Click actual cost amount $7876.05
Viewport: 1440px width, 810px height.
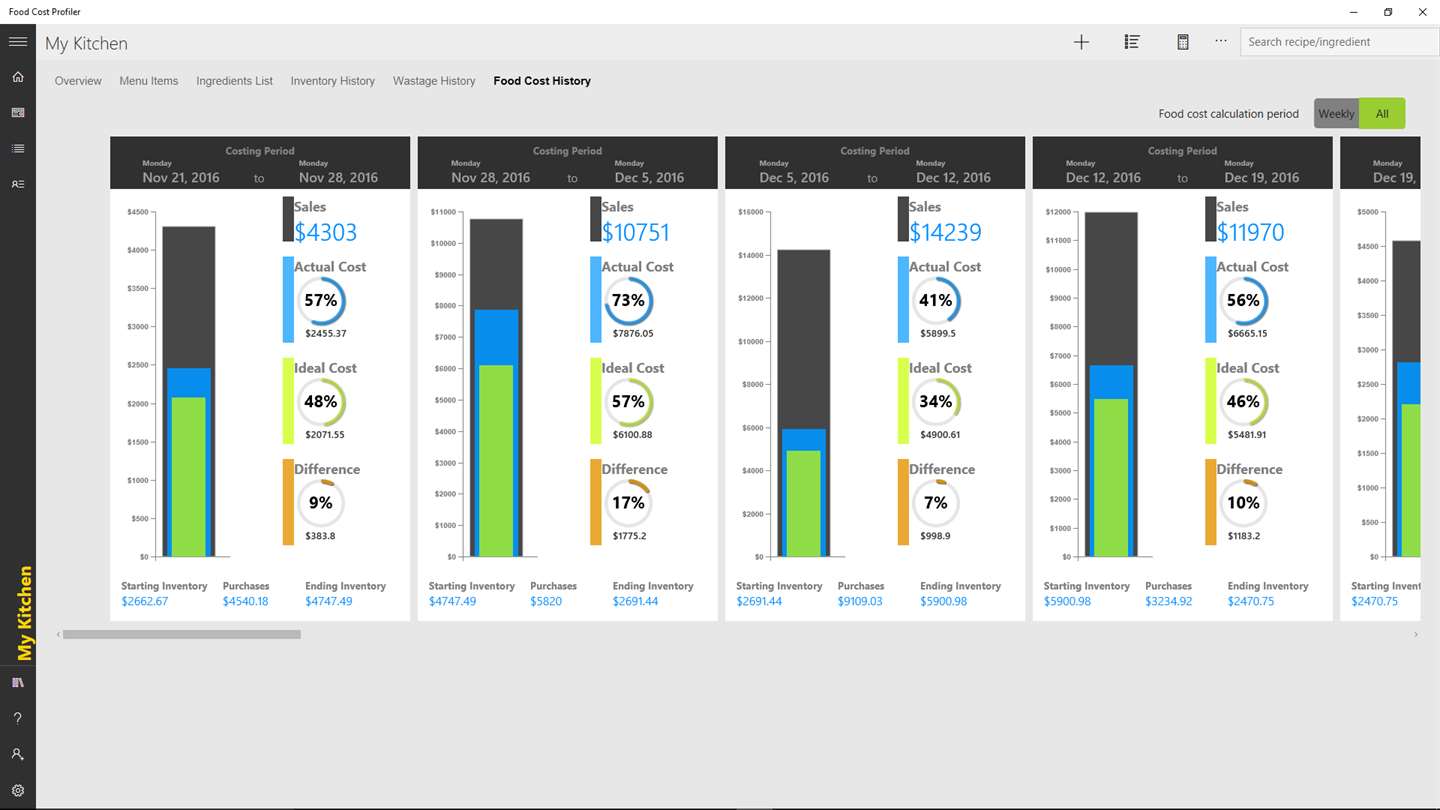point(633,334)
